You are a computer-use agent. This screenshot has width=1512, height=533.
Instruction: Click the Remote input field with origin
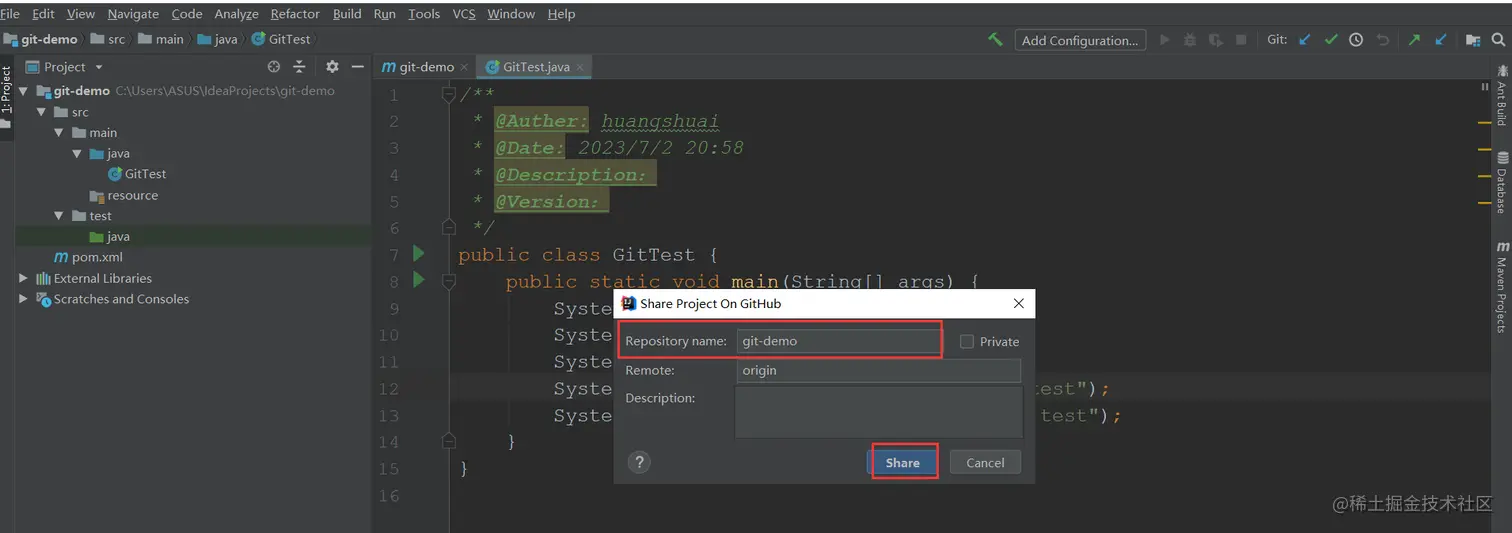878,370
